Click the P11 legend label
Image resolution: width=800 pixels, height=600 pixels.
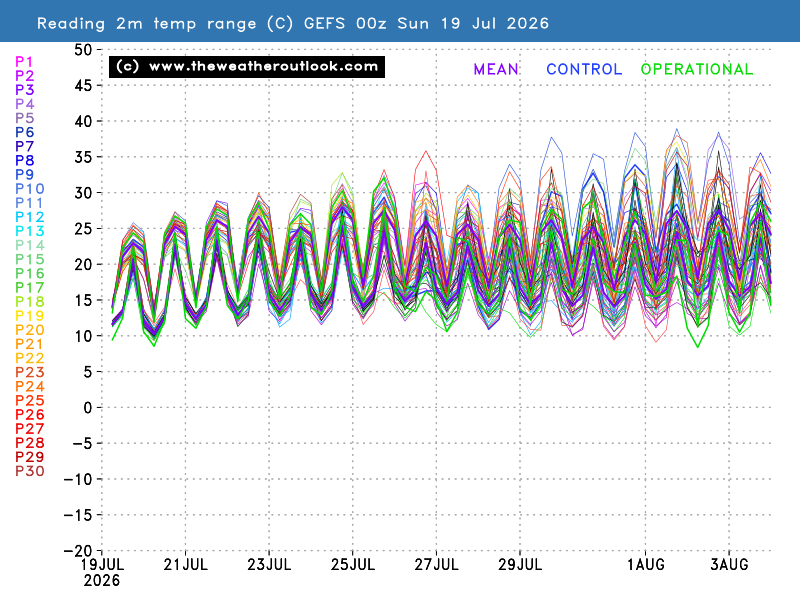point(29,203)
